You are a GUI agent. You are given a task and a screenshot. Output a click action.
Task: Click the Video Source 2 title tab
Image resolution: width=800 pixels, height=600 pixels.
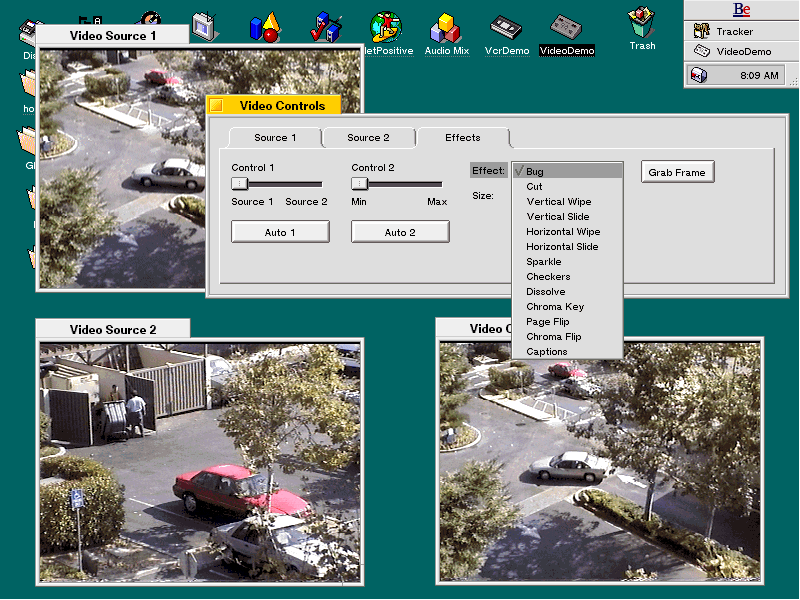pos(112,330)
